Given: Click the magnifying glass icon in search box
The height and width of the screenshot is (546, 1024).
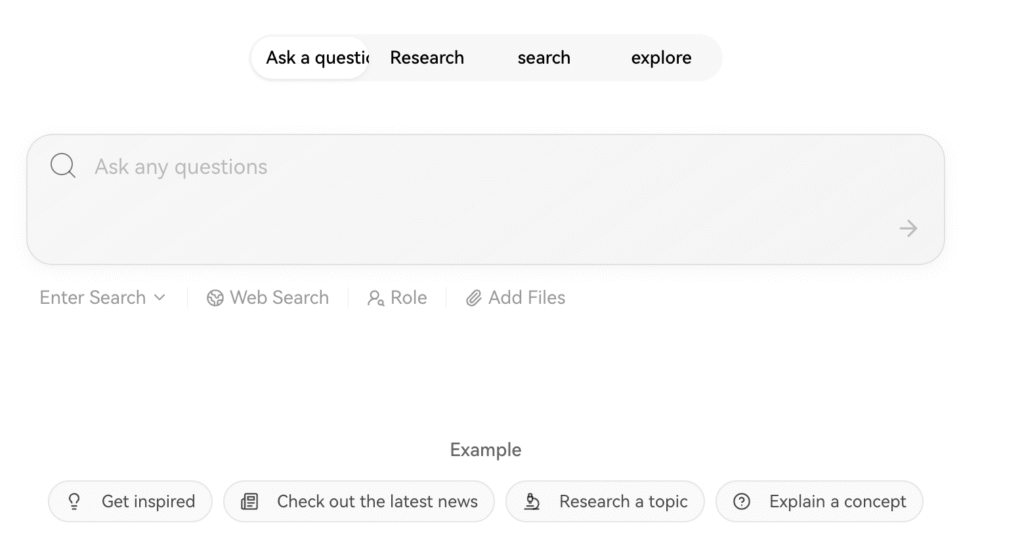Looking at the screenshot, I should point(63,166).
